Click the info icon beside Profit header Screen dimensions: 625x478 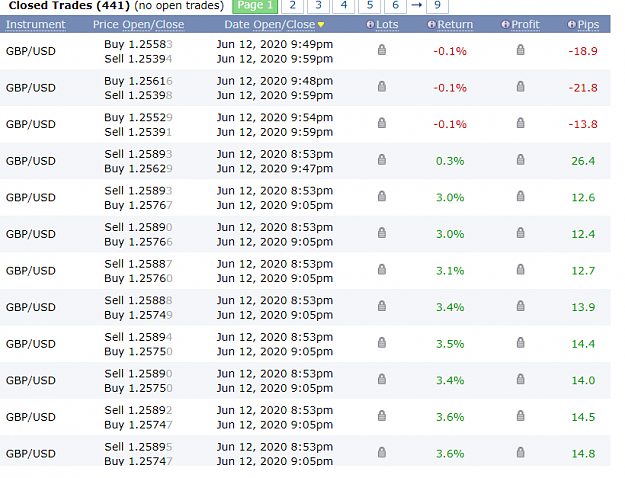(505, 25)
